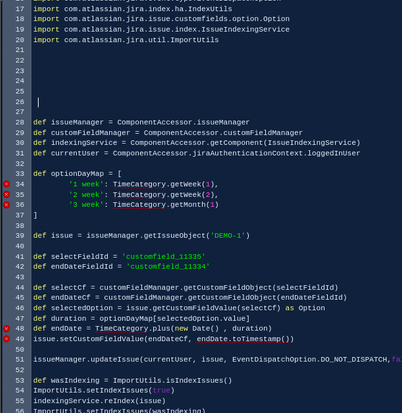The width and height of the screenshot is (402, 413).
Task: Click the '2 week' map key
Action: tap(86, 195)
